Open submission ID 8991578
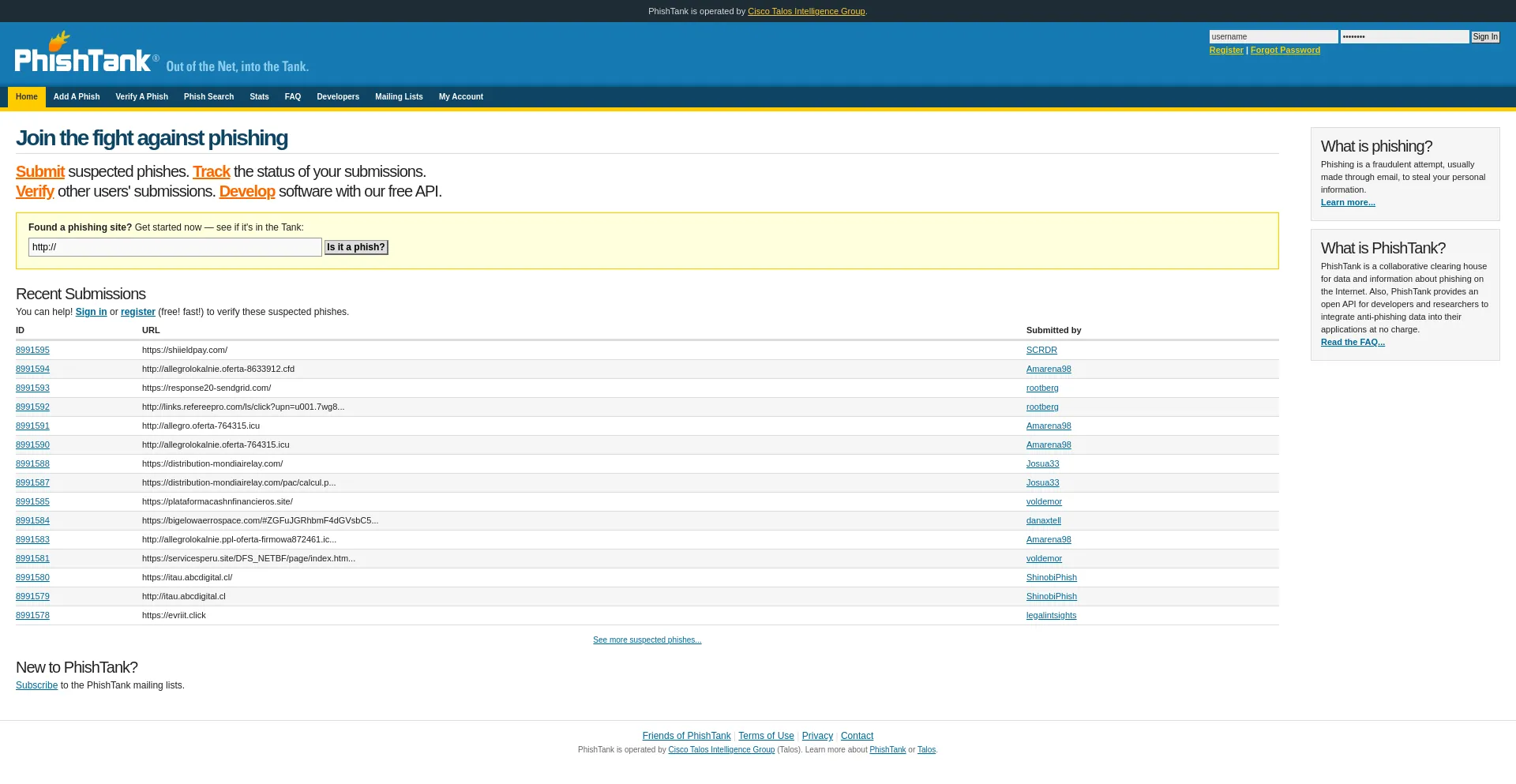Screen dimensions: 1516x784 (32, 615)
